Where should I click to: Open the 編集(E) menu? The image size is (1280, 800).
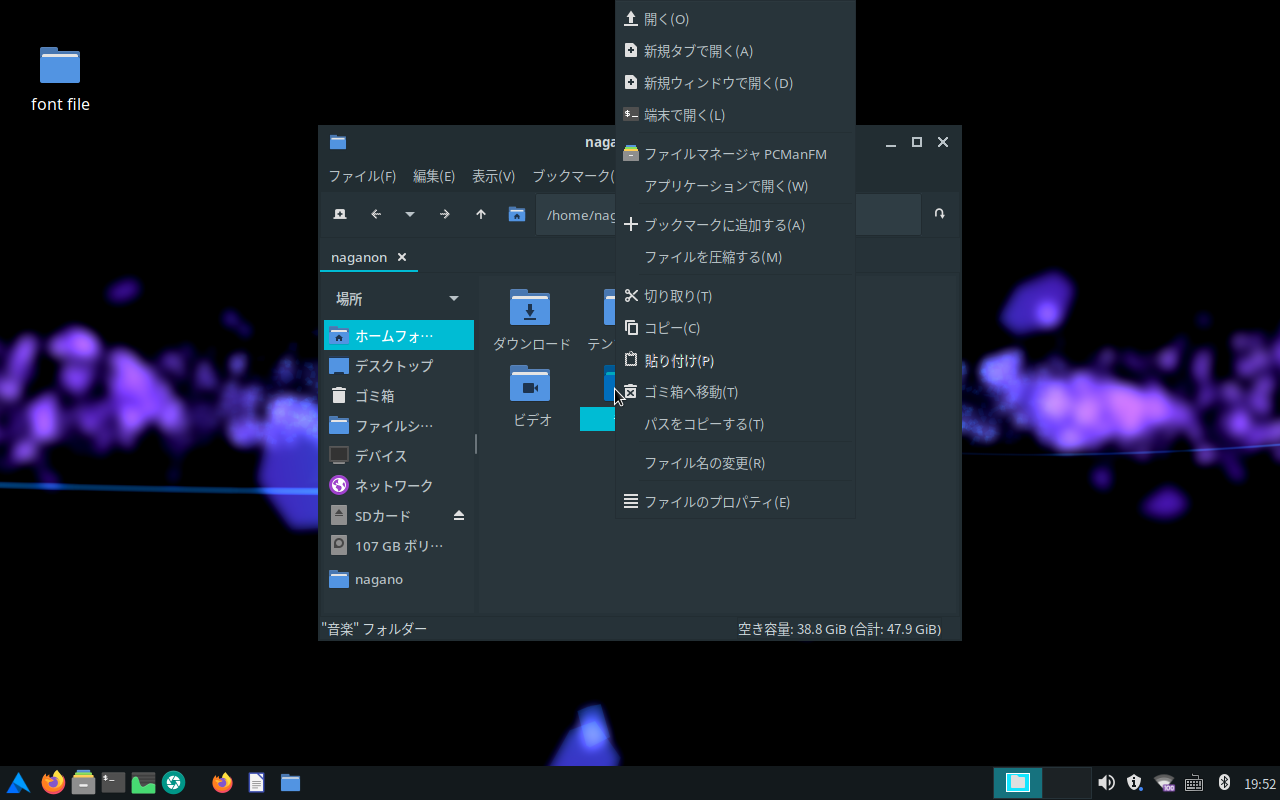point(434,175)
